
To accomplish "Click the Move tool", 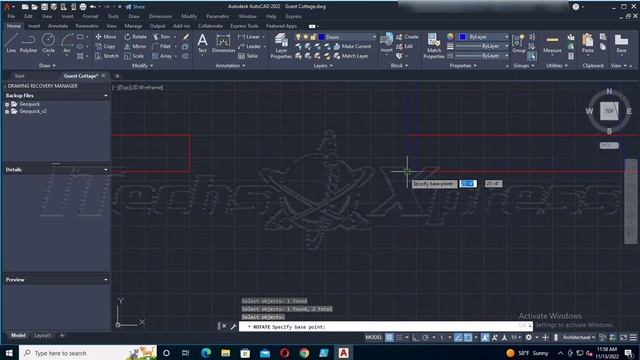I will [x=106, y=37].
